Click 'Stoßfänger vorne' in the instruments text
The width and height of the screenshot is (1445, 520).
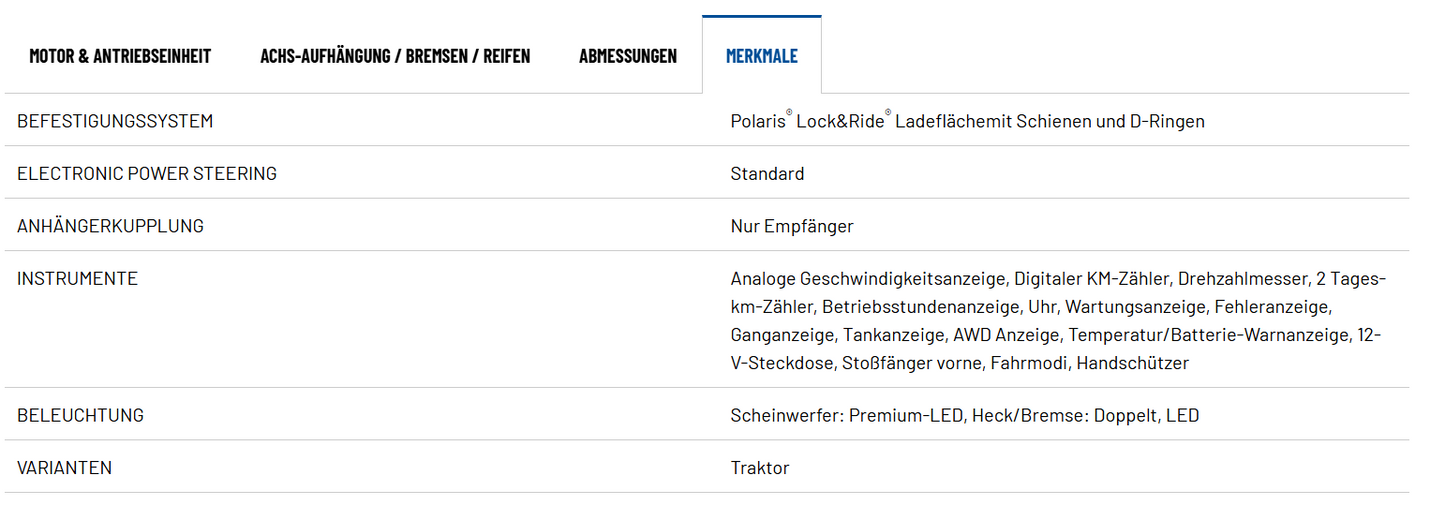pyautogui.click(x=913, y=363)
